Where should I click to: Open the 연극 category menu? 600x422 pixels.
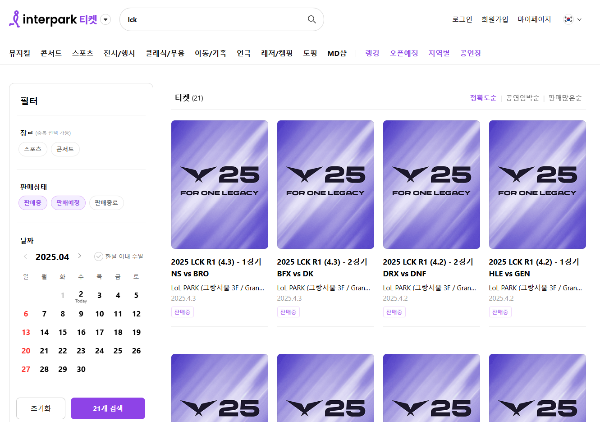point(243,53)
